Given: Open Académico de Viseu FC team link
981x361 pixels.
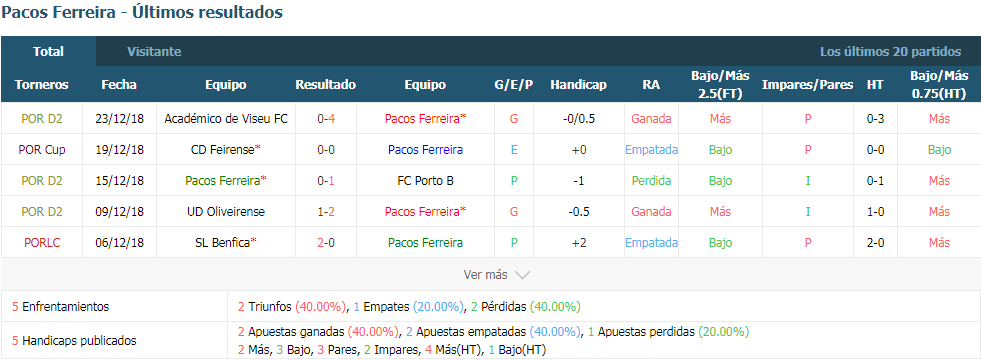Looking at the screenshot, I should (226, 118).
